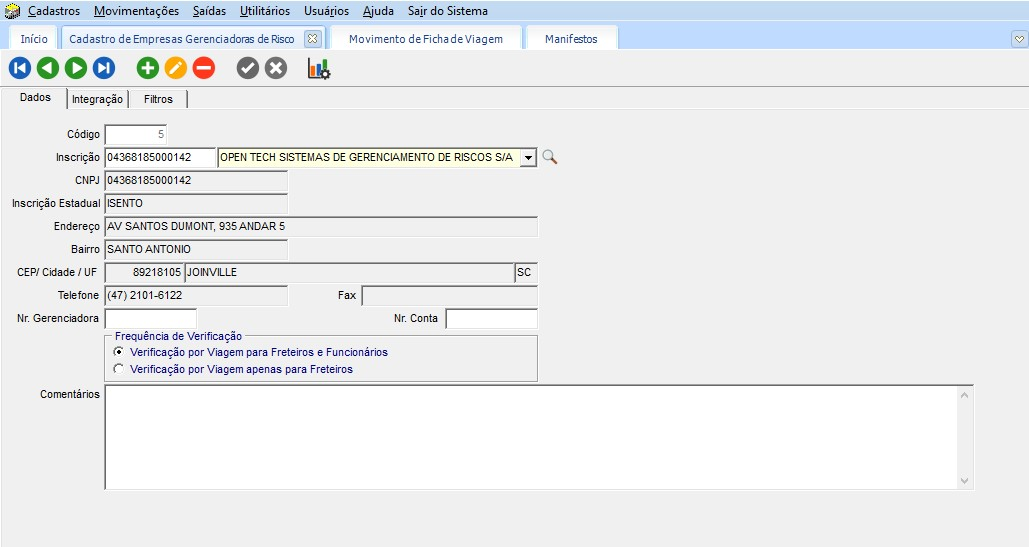Click the CEP field 89218105

click(144, 272)
